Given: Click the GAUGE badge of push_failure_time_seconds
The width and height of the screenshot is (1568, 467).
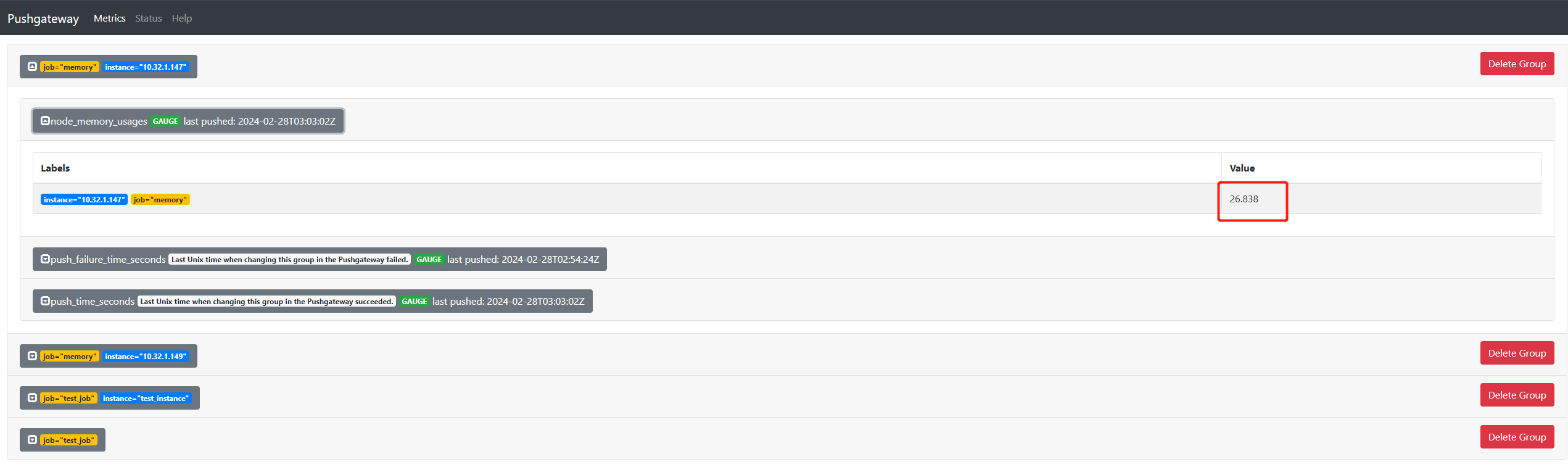Looking at the screenshot, I should point(429,260).
